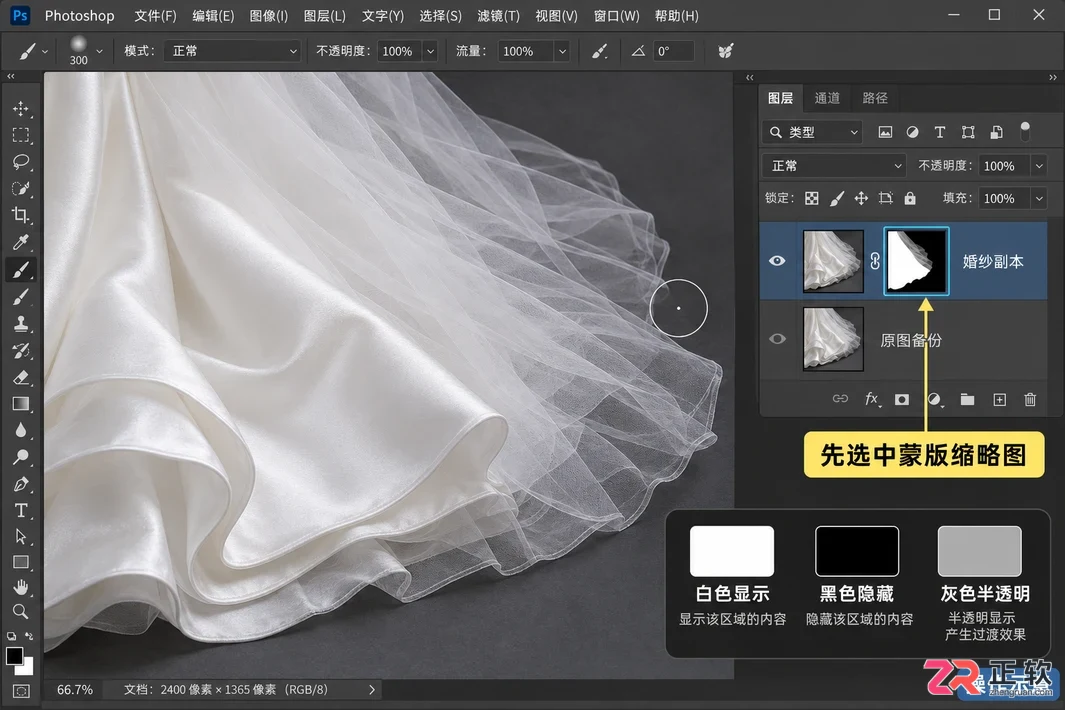Select the Crop tool
The image size is (1065, 710).
click(21, 215)
